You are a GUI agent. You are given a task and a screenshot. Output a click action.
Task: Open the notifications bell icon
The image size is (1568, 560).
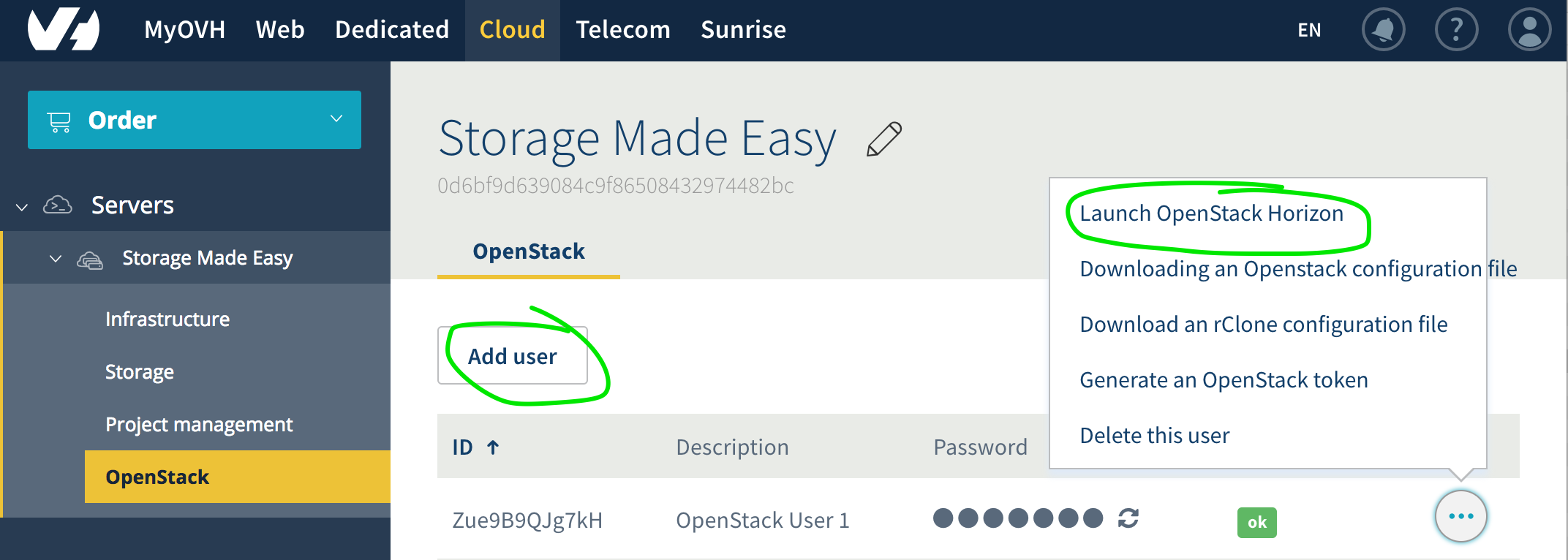point(1383,30)
